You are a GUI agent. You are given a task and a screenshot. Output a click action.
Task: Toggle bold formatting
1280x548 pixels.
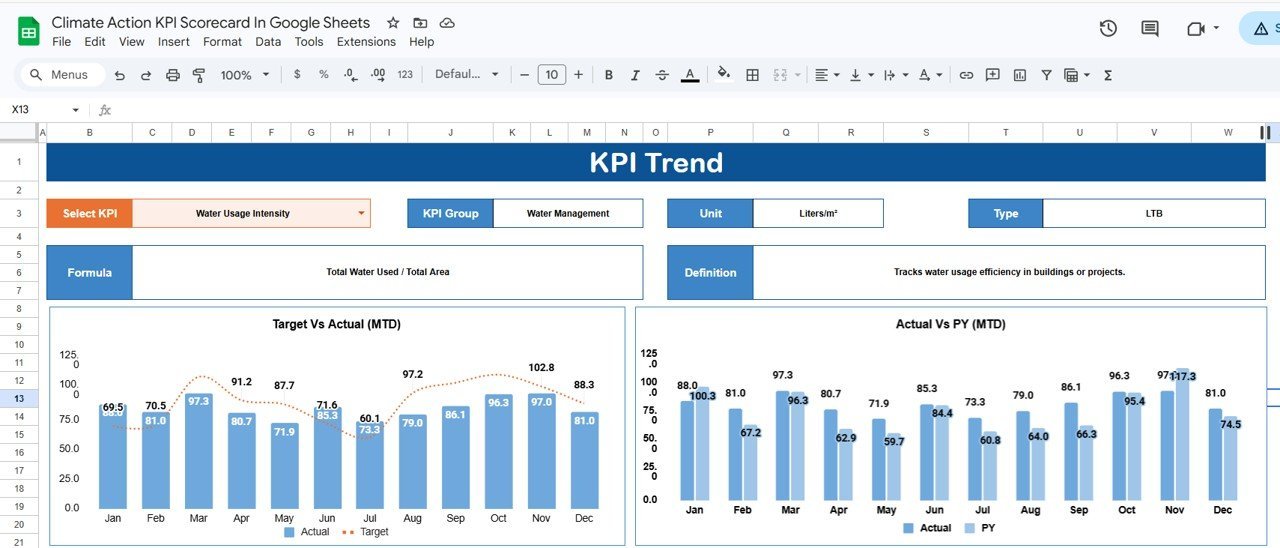click(608, 75)
